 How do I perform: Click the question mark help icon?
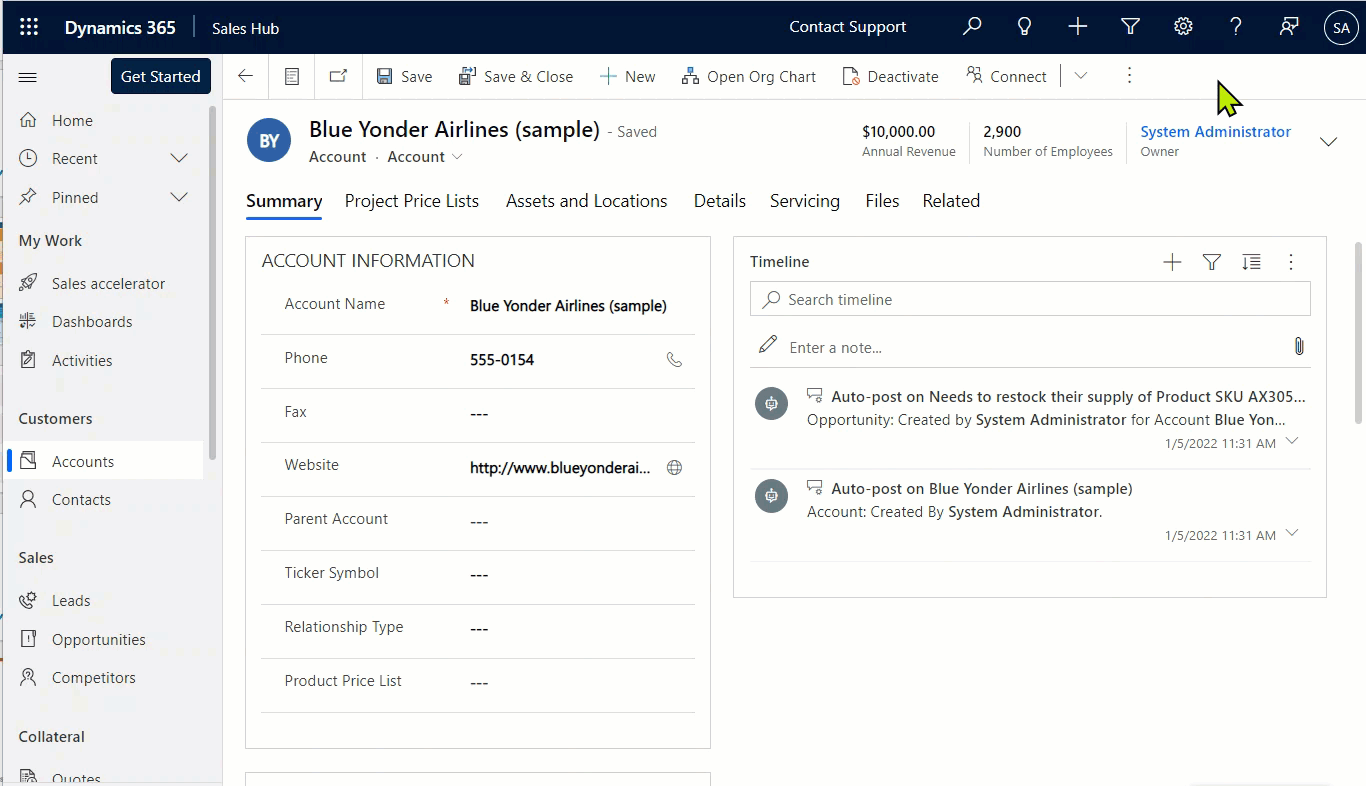(x=1236, y=27)
